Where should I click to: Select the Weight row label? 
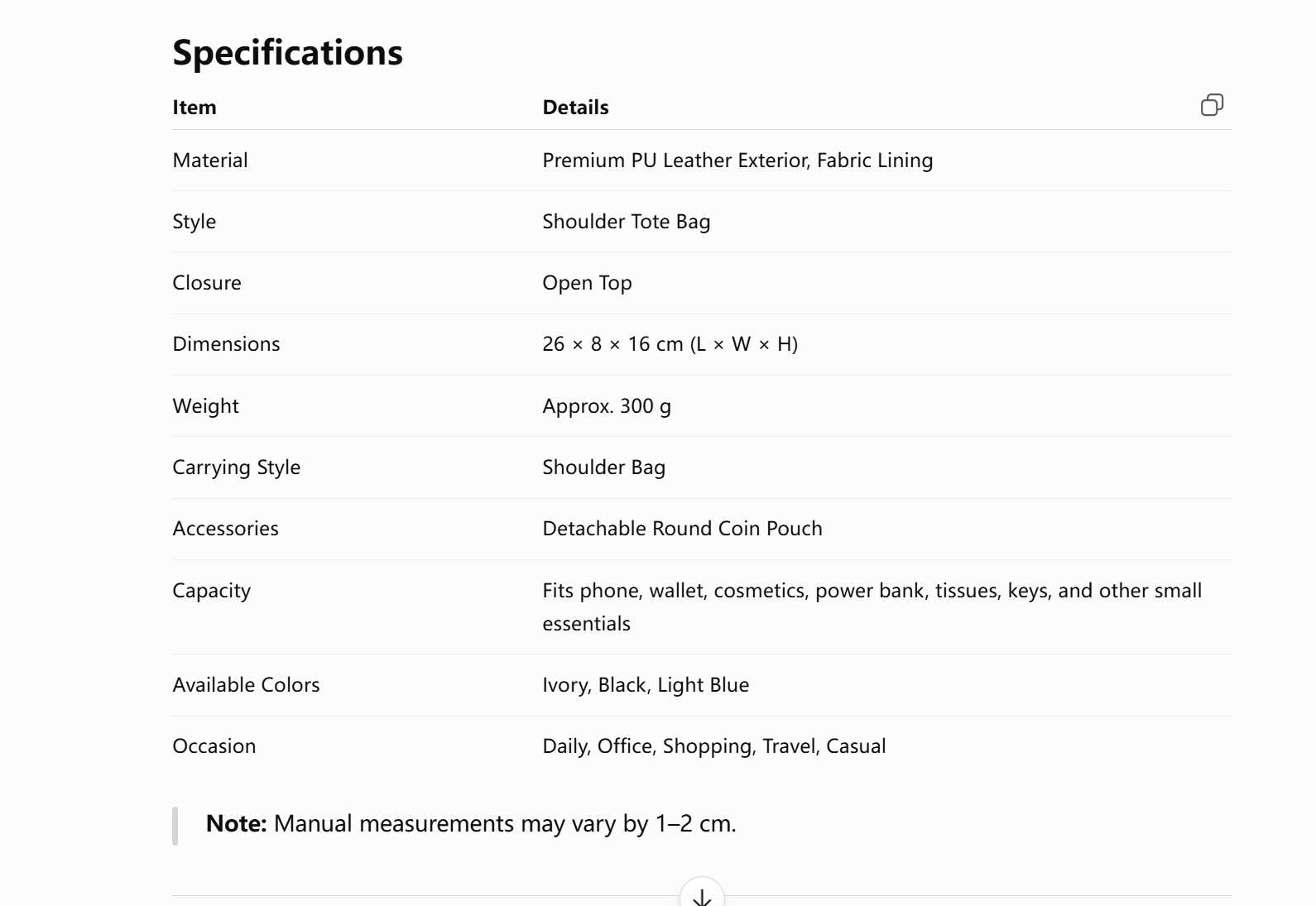205,406
